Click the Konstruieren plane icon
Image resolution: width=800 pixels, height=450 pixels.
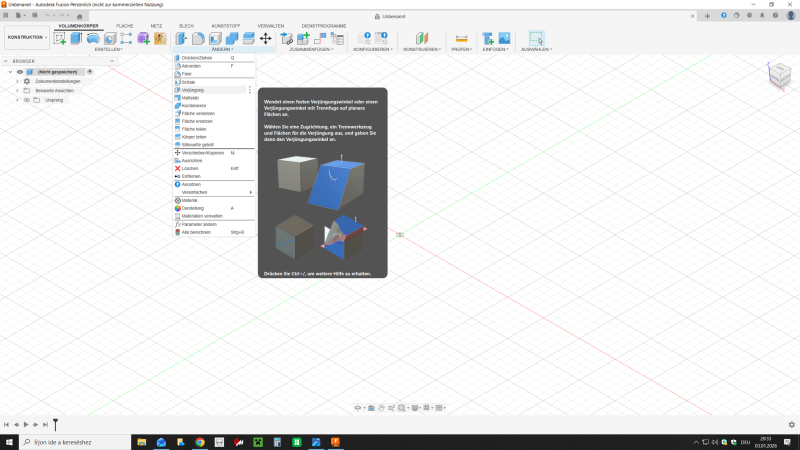[x=422, y=38]
